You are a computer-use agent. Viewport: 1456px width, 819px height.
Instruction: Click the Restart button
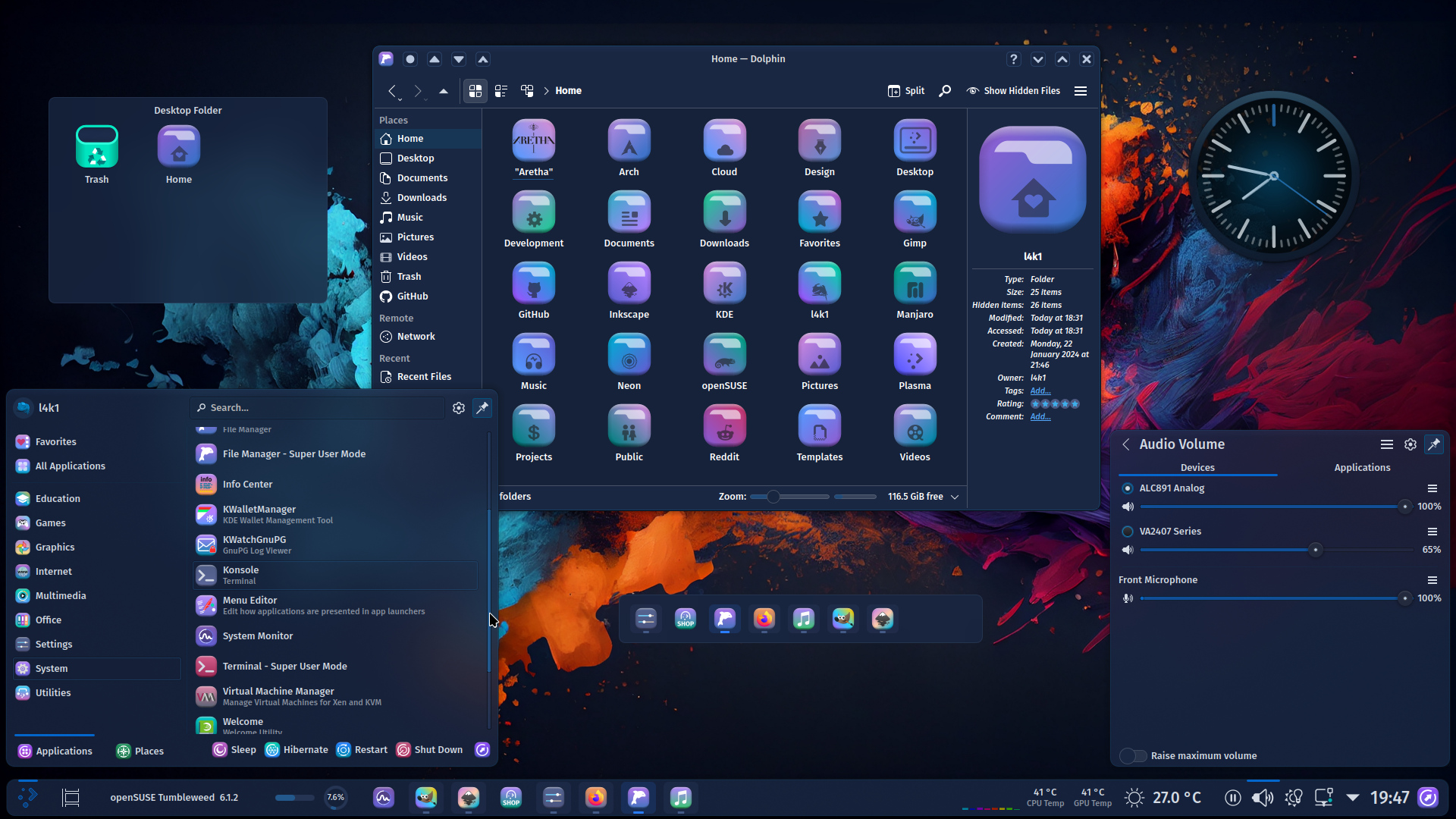click(362, 750)
